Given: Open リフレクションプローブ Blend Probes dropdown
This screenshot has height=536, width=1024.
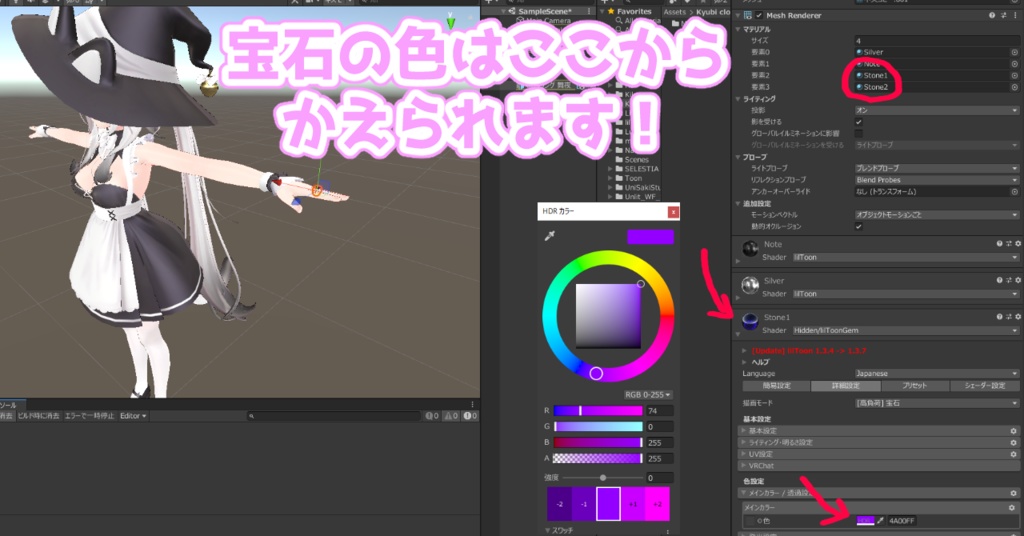Looking at the screenshot, I should coord(936,180).
